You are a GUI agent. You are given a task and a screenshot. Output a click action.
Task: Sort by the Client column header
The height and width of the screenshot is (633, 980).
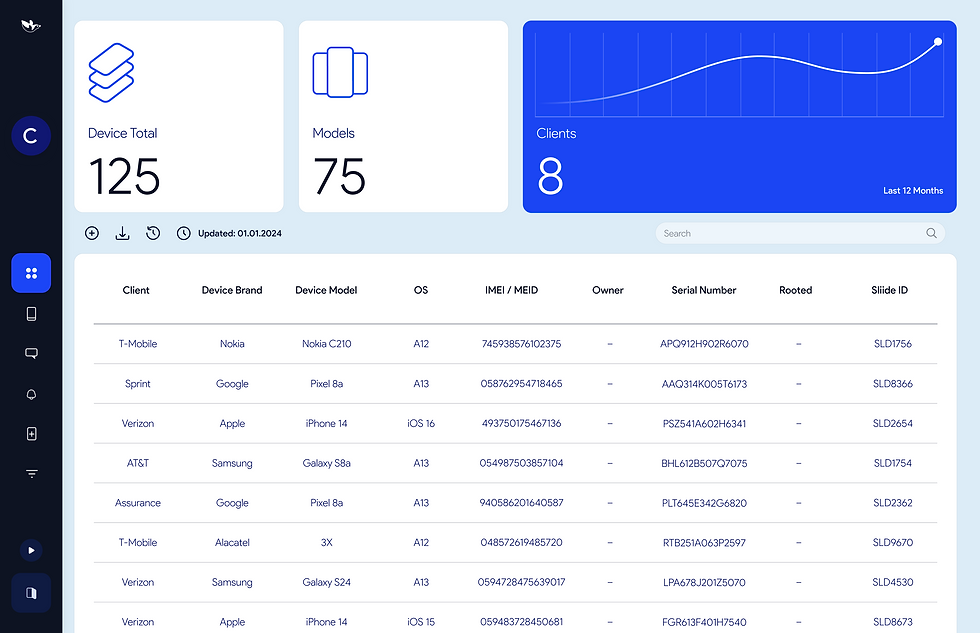pyautogui.click(x=136, y=290)
